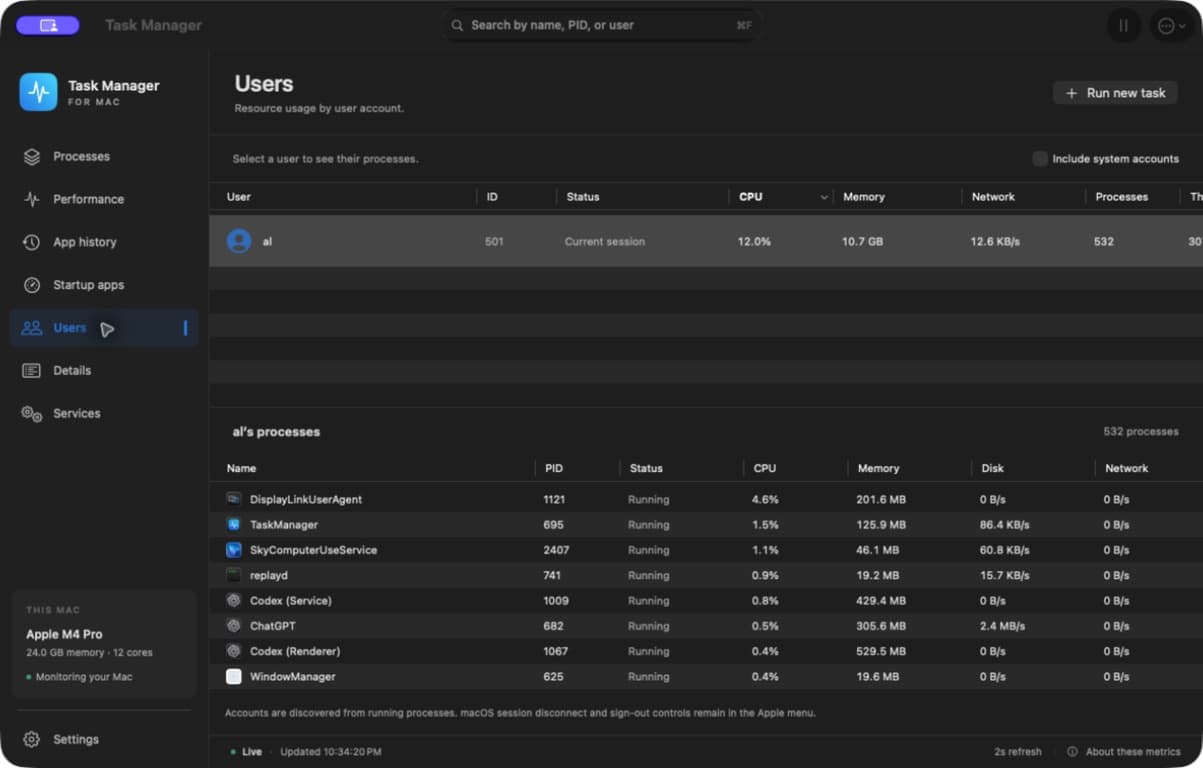
Task: Open Settings from the sidebar bottom
Action: tap(104, 740)
